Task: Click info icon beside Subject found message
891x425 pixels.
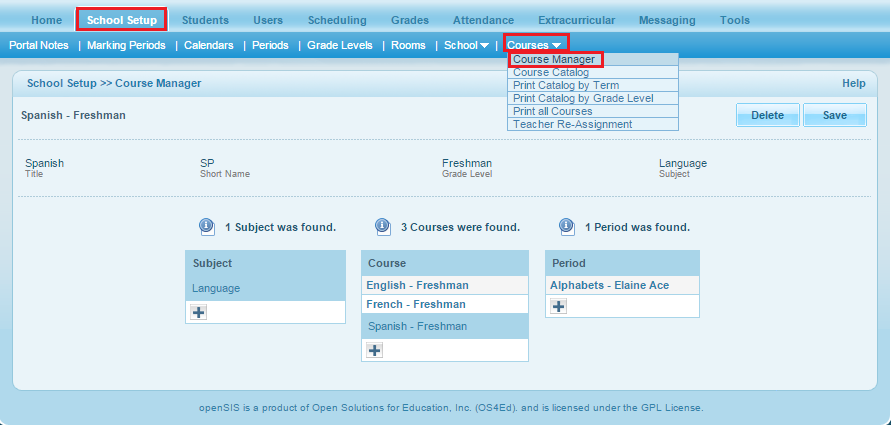Action: point(206,226)
